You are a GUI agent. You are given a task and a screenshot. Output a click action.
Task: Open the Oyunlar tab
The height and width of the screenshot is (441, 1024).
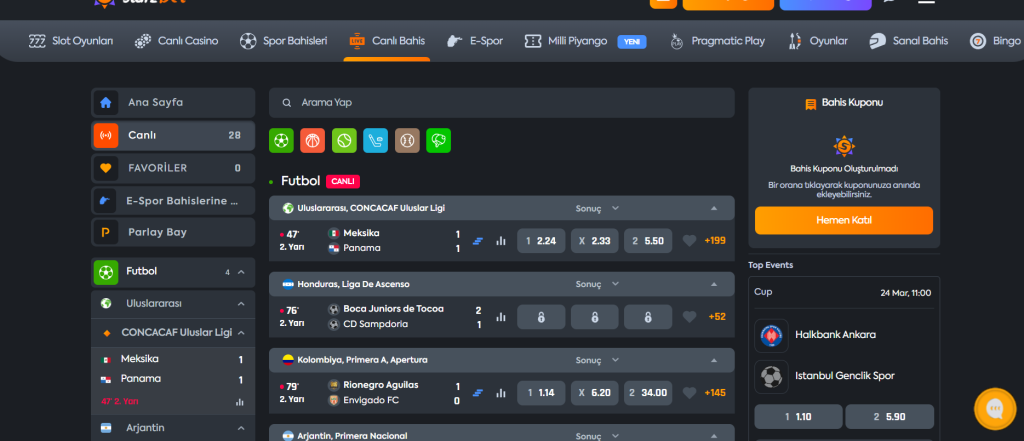(x=818, y=41)
